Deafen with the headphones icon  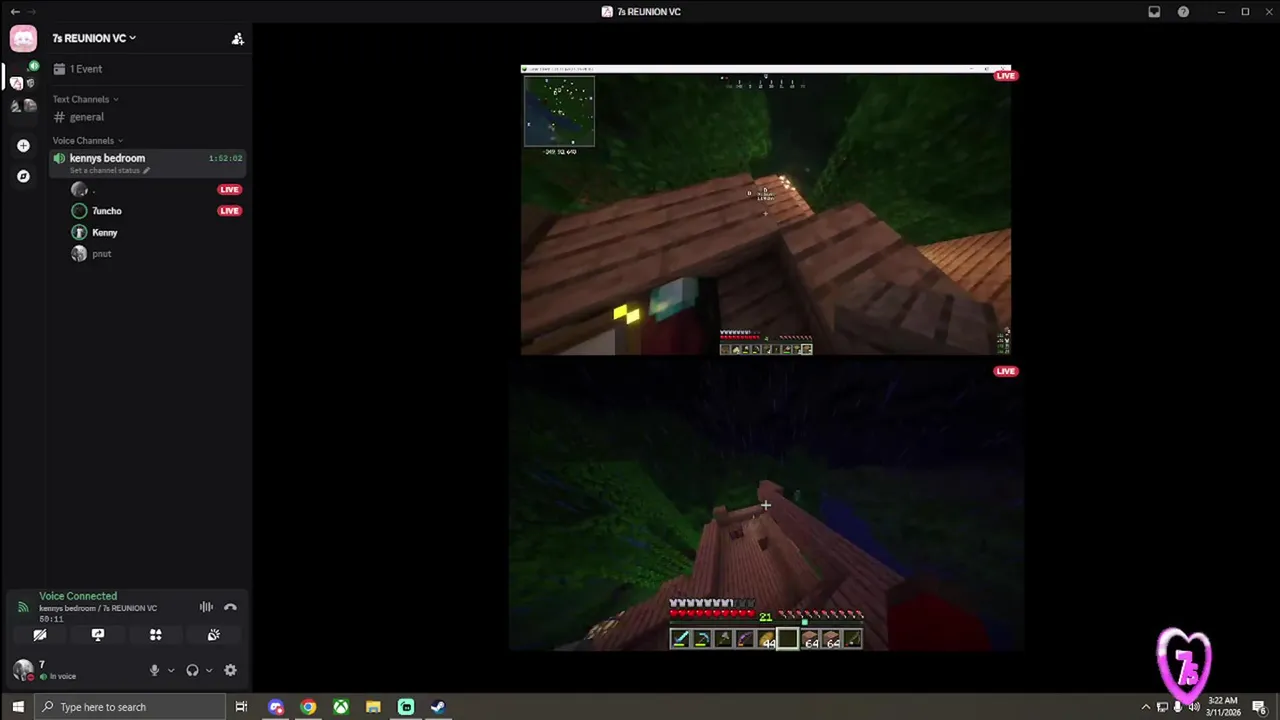[192, 671]
